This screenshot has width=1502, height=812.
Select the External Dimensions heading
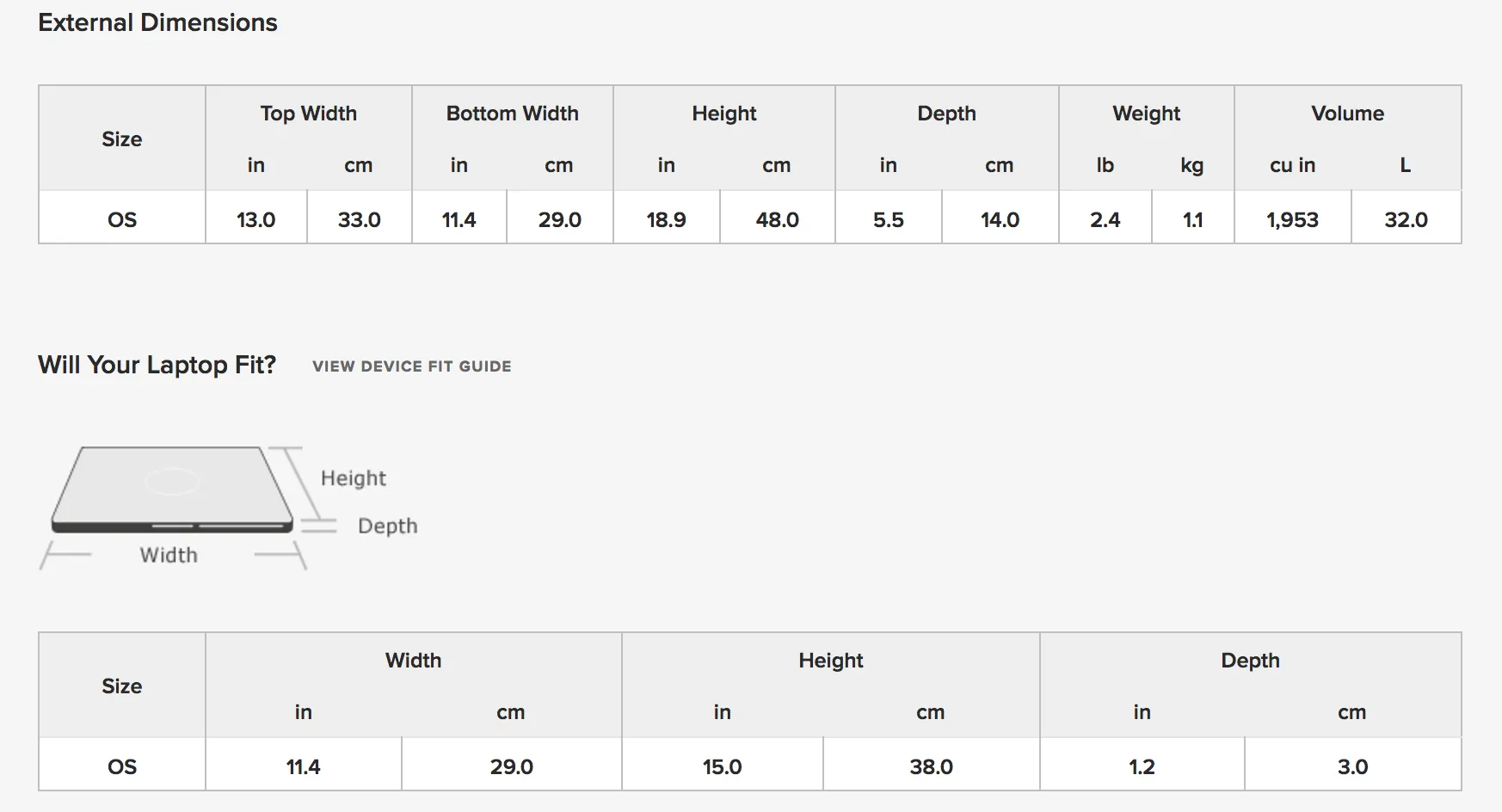coord(158,22)
